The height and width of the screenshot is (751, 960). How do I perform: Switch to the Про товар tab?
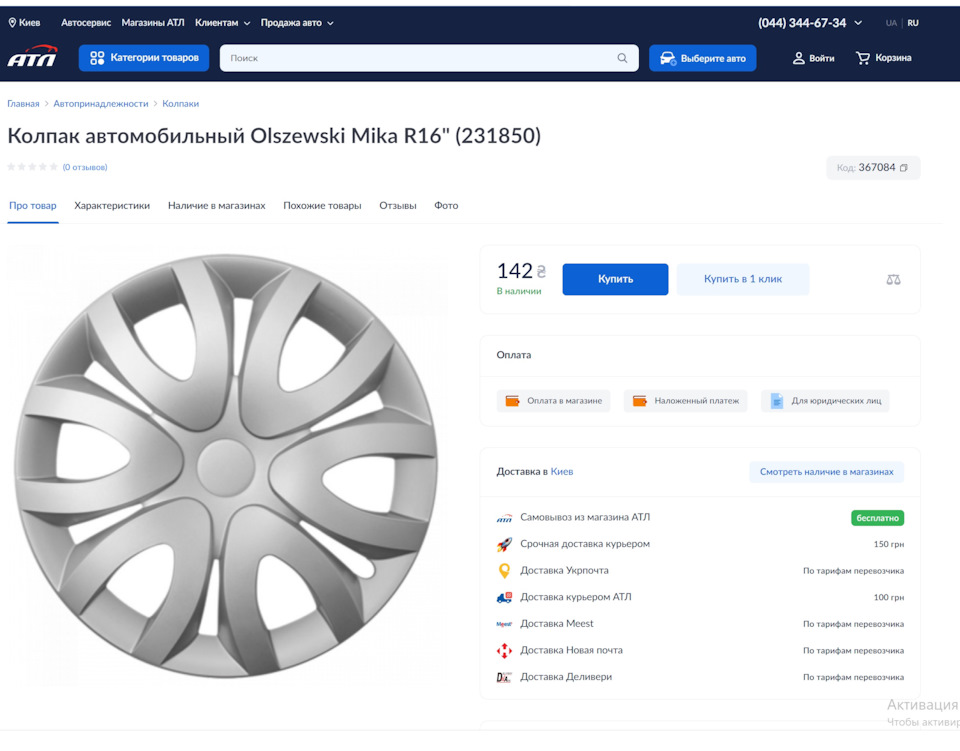pos(32,206)
